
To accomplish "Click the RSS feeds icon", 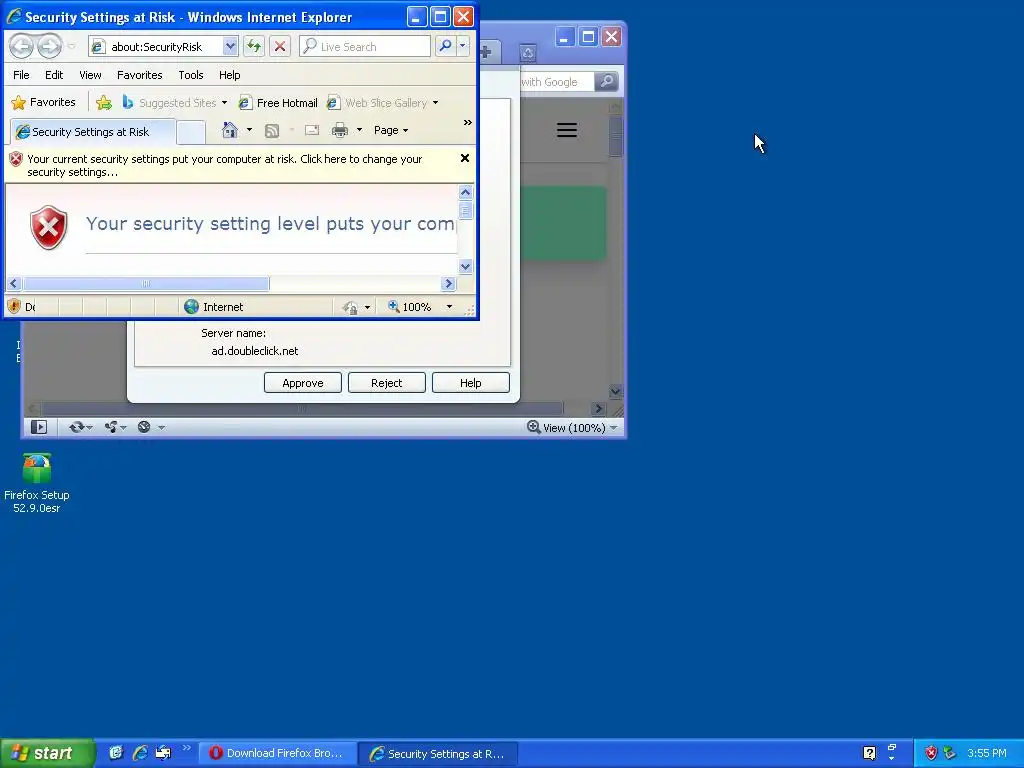I will tap(272, 131).
